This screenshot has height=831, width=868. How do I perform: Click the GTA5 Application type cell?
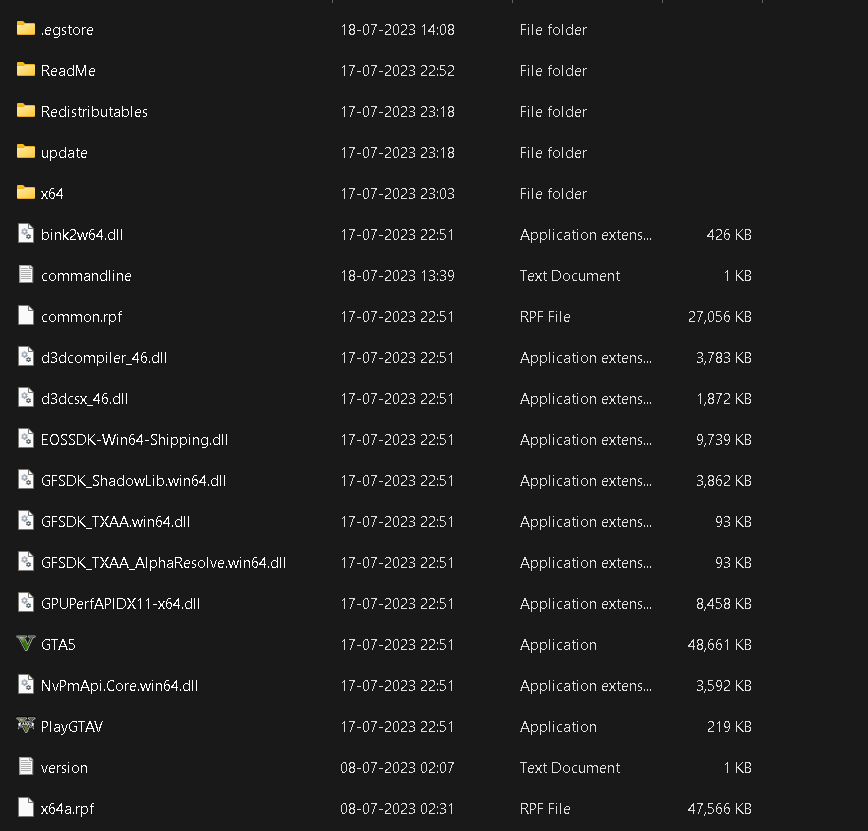click(x=558, y=645)
